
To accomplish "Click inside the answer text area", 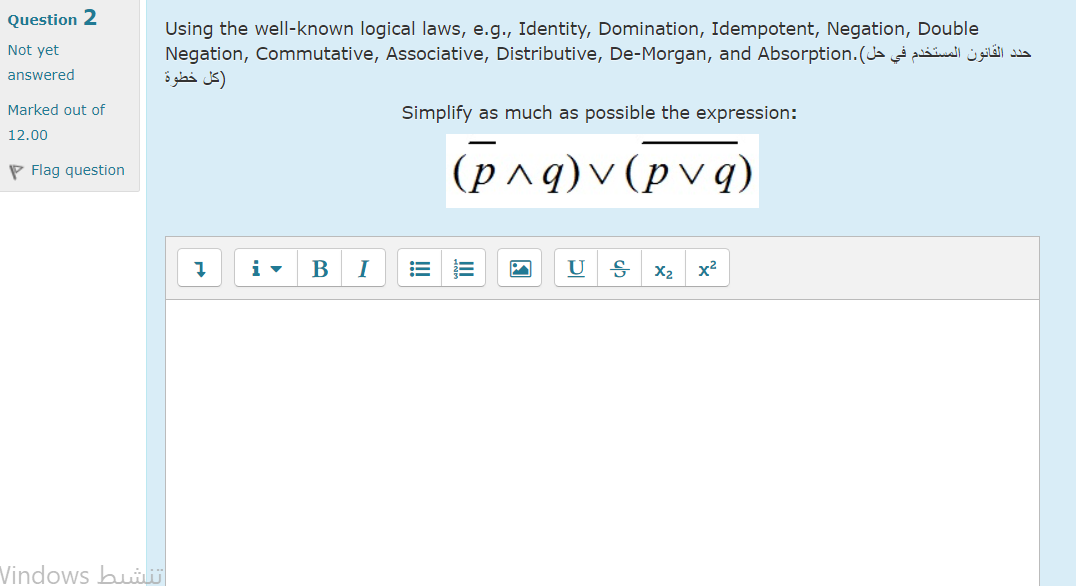I will [600, 430].
